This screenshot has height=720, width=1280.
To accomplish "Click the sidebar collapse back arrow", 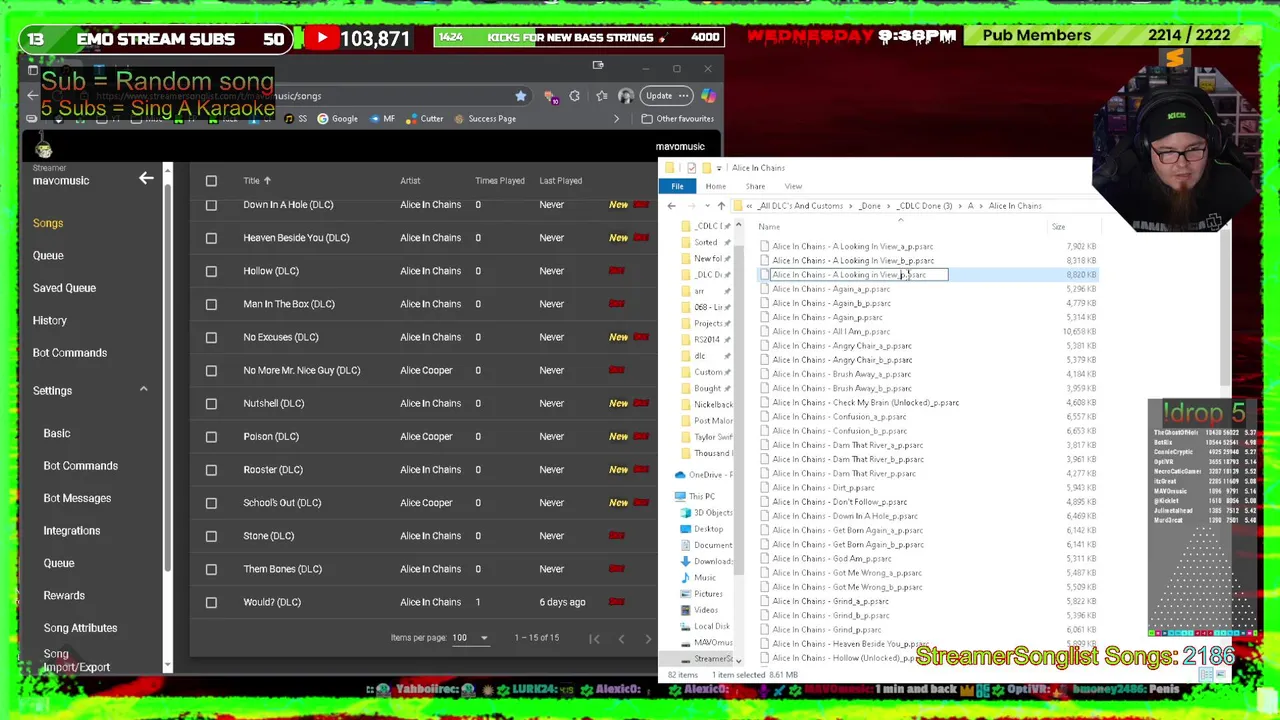I will point(146,178).
